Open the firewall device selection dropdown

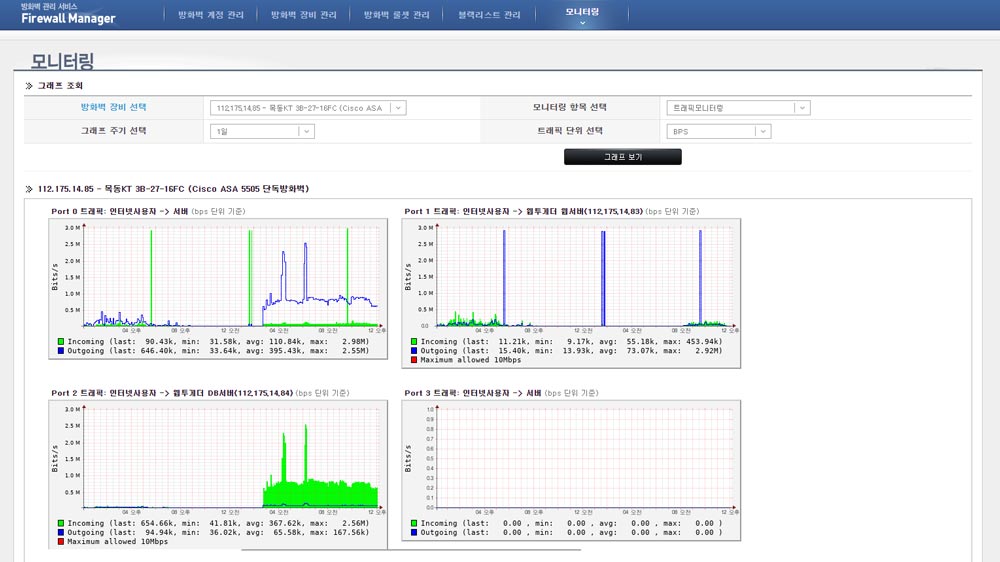tap(308, 108)
